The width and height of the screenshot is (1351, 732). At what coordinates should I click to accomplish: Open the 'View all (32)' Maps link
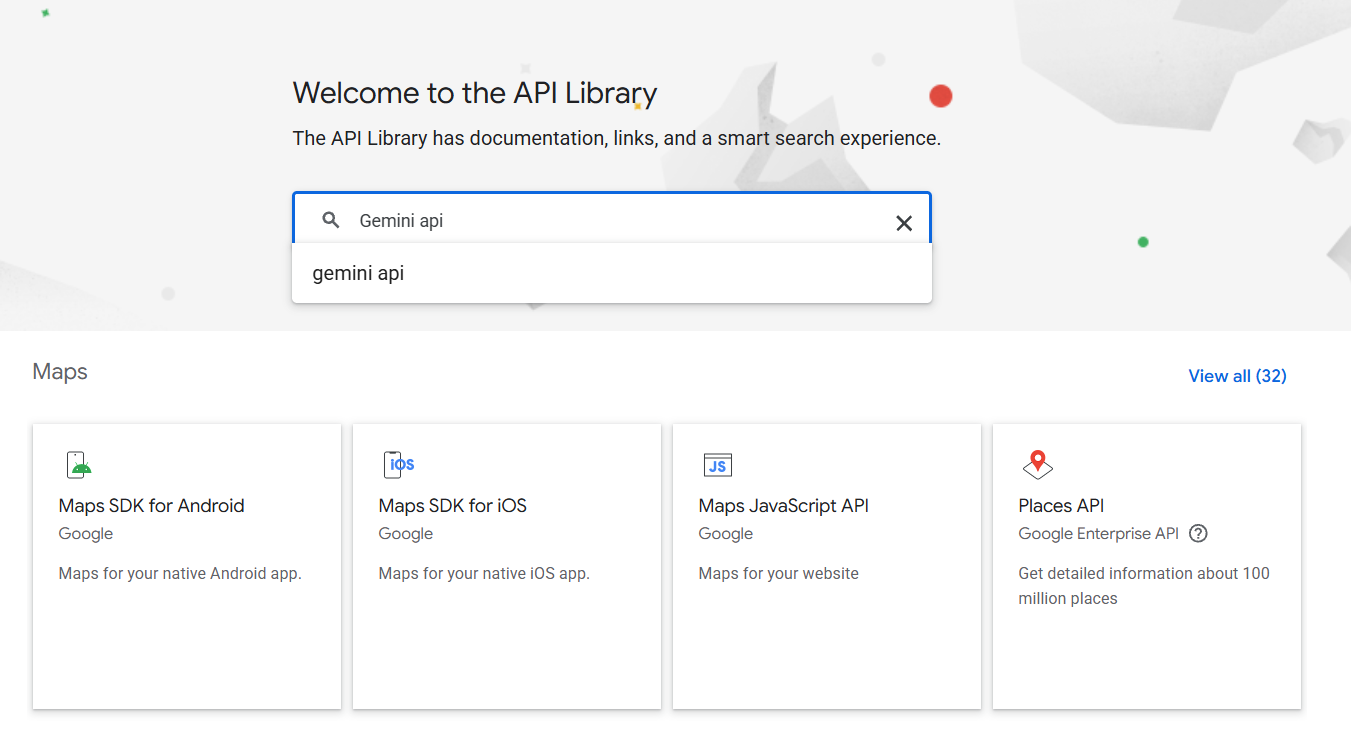[x=1237, y=376]
